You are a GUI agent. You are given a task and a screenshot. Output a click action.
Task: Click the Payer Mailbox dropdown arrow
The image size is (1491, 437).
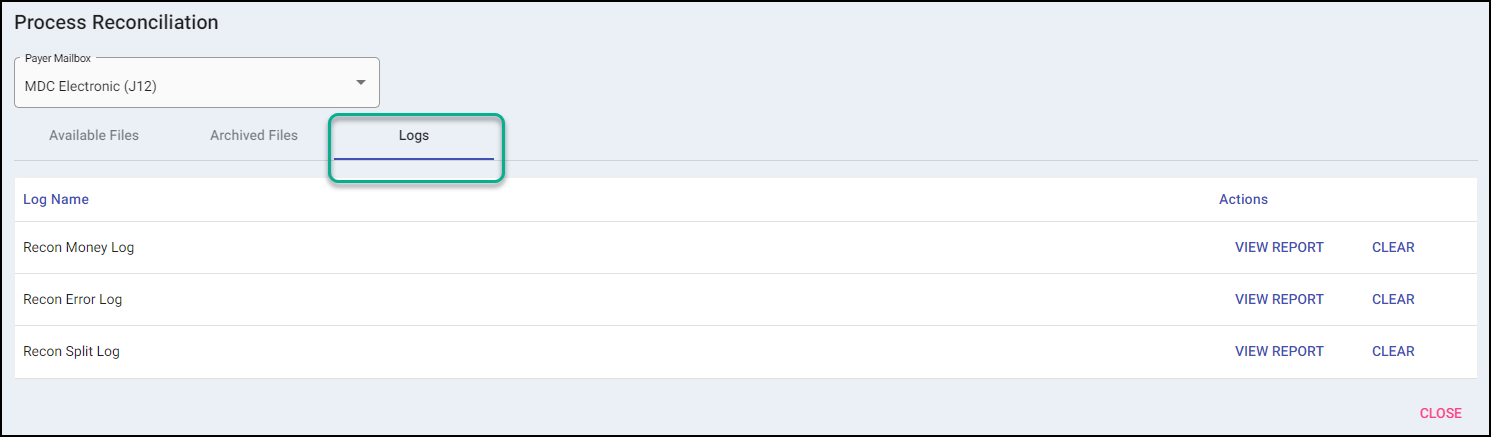click(361, 82)
